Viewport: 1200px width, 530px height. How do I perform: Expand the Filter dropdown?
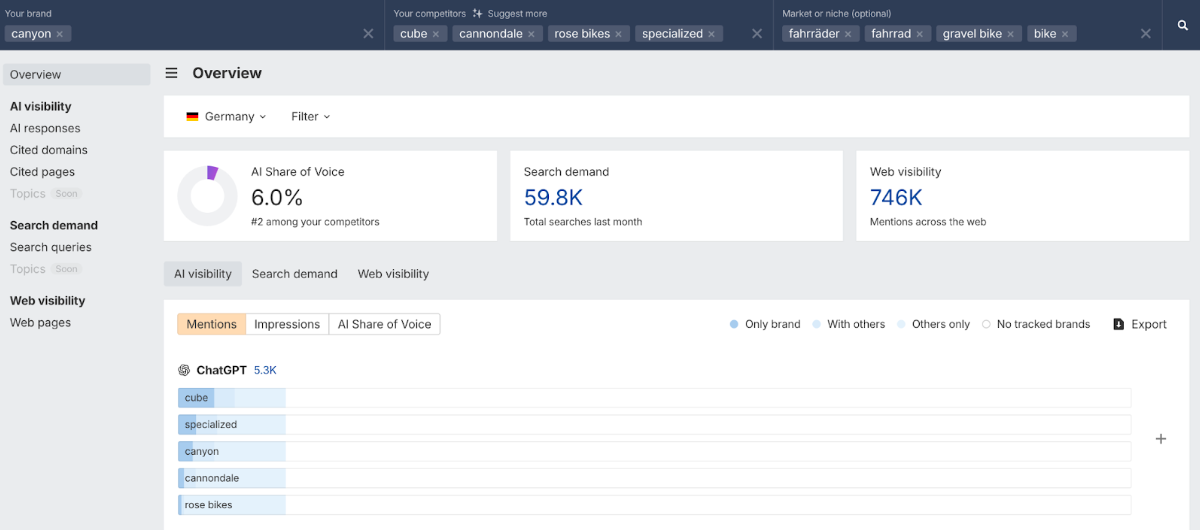click(x=310, y=116)
